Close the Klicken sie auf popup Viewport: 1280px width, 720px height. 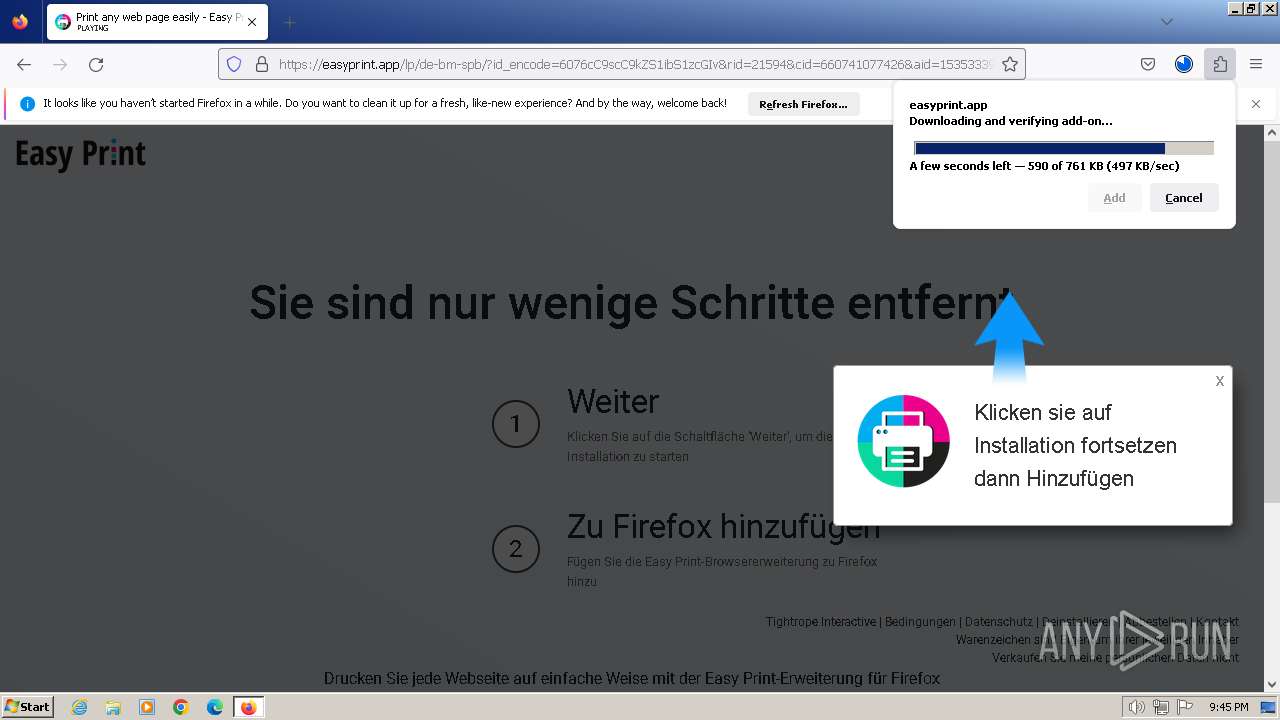pyautogui.click(x=1220, y=381)
